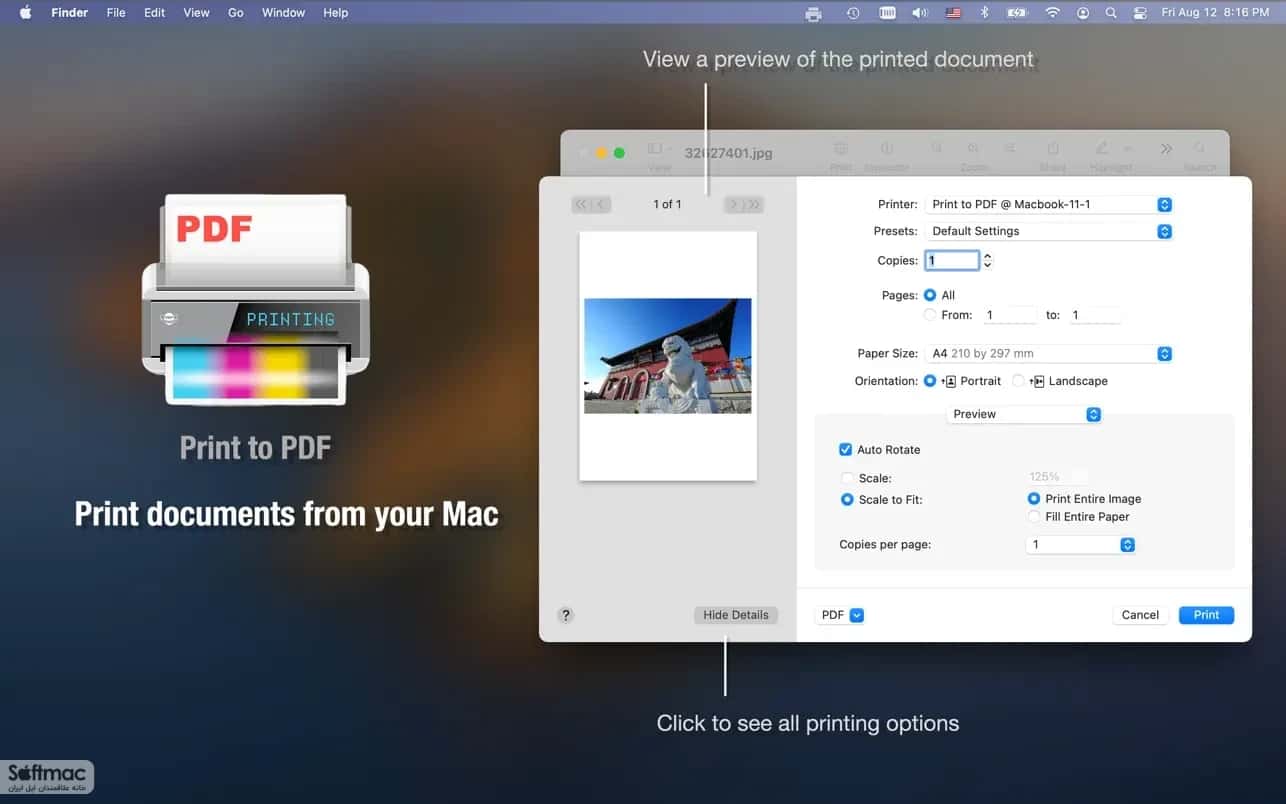The image size is (1286, 804).
Task: Select Fill Entire Paper option
Action: pos(1034,517)
